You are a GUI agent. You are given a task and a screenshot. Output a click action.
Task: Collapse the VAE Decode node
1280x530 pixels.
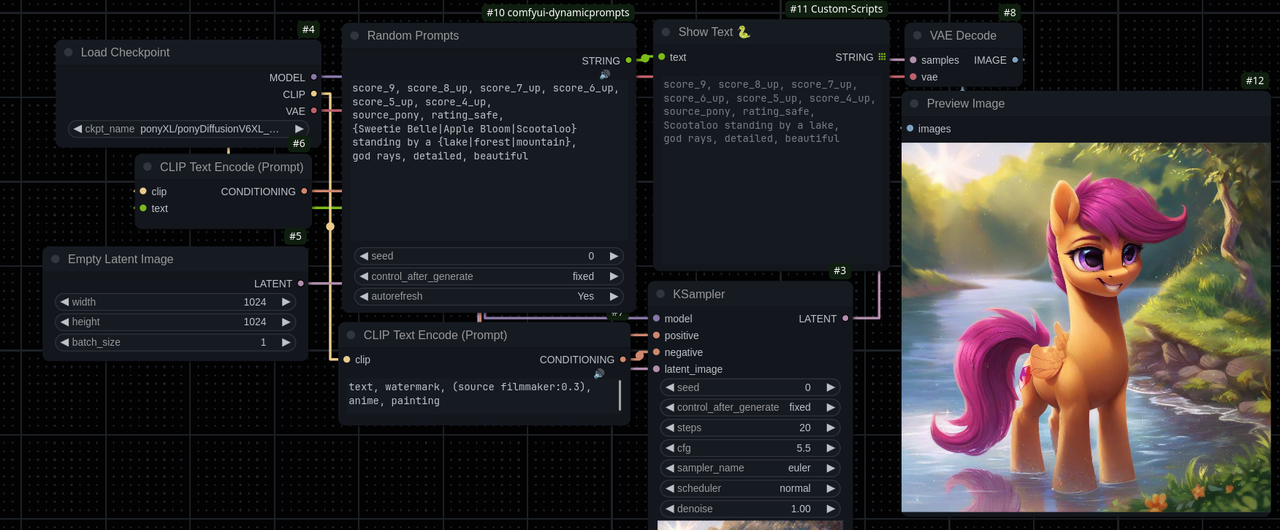point(917,35)
